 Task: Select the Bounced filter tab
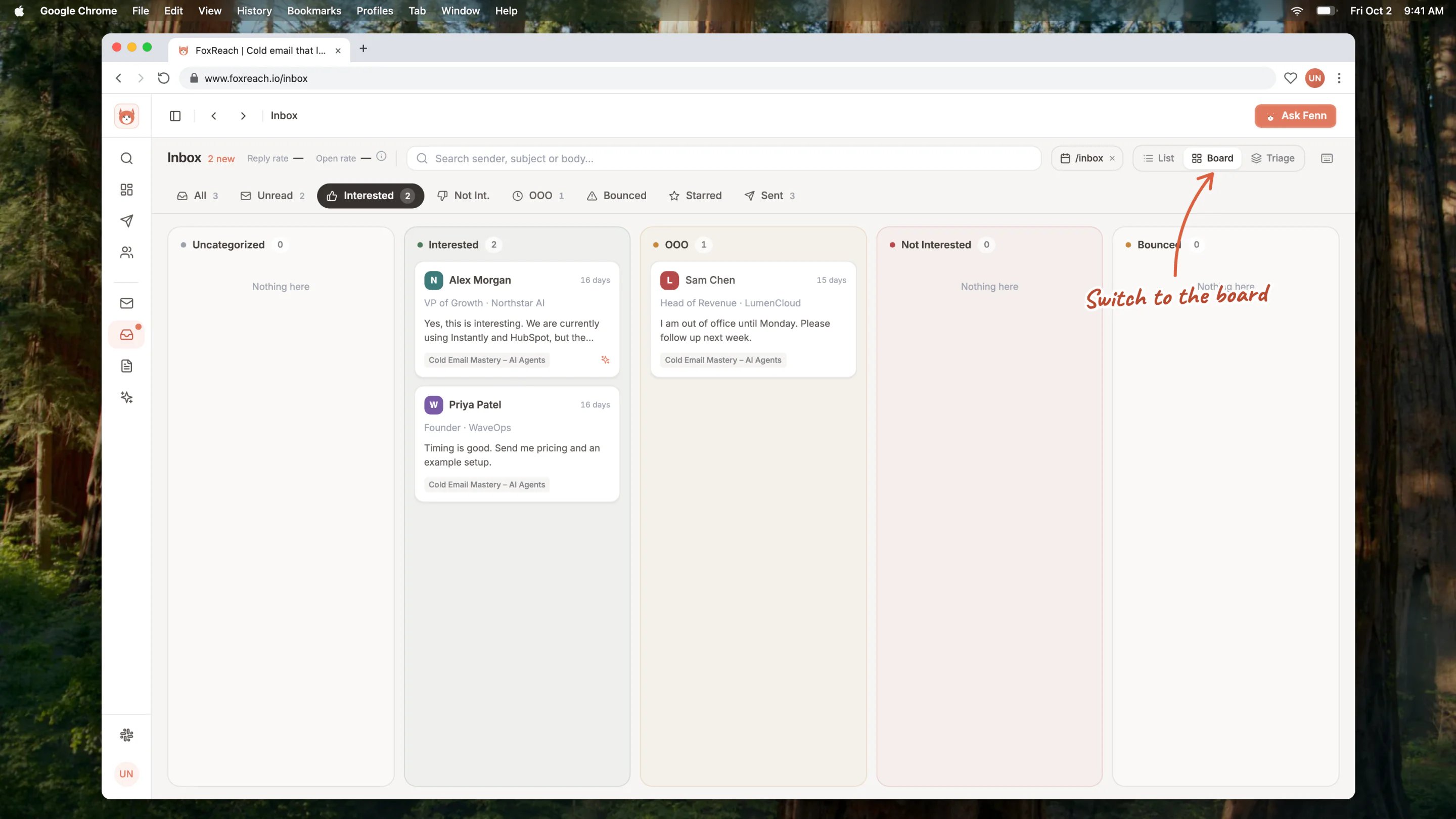(x=617, y=196)
